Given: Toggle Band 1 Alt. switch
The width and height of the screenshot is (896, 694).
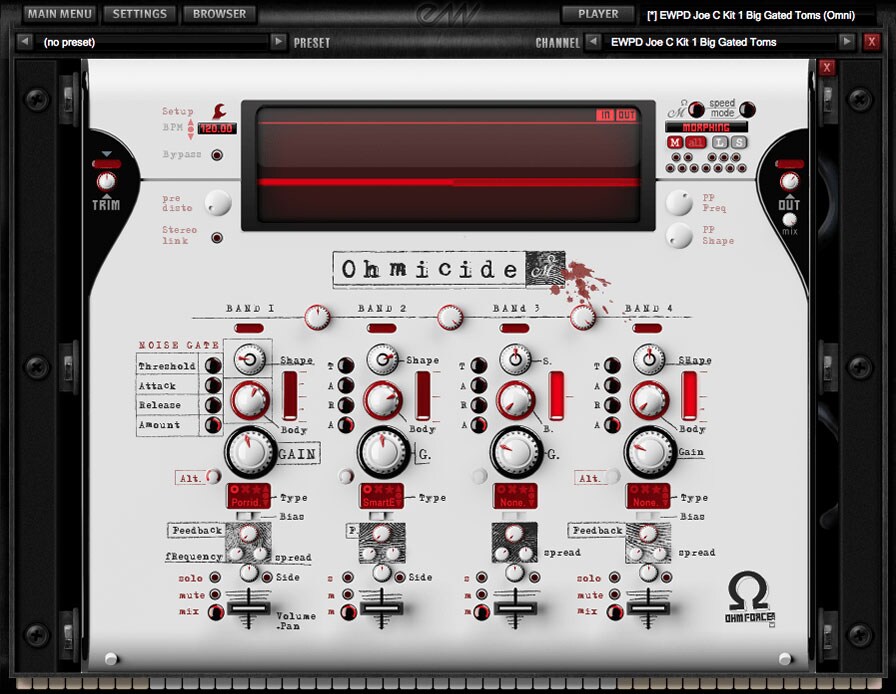Looking at the screenshot, I should 213,476.
